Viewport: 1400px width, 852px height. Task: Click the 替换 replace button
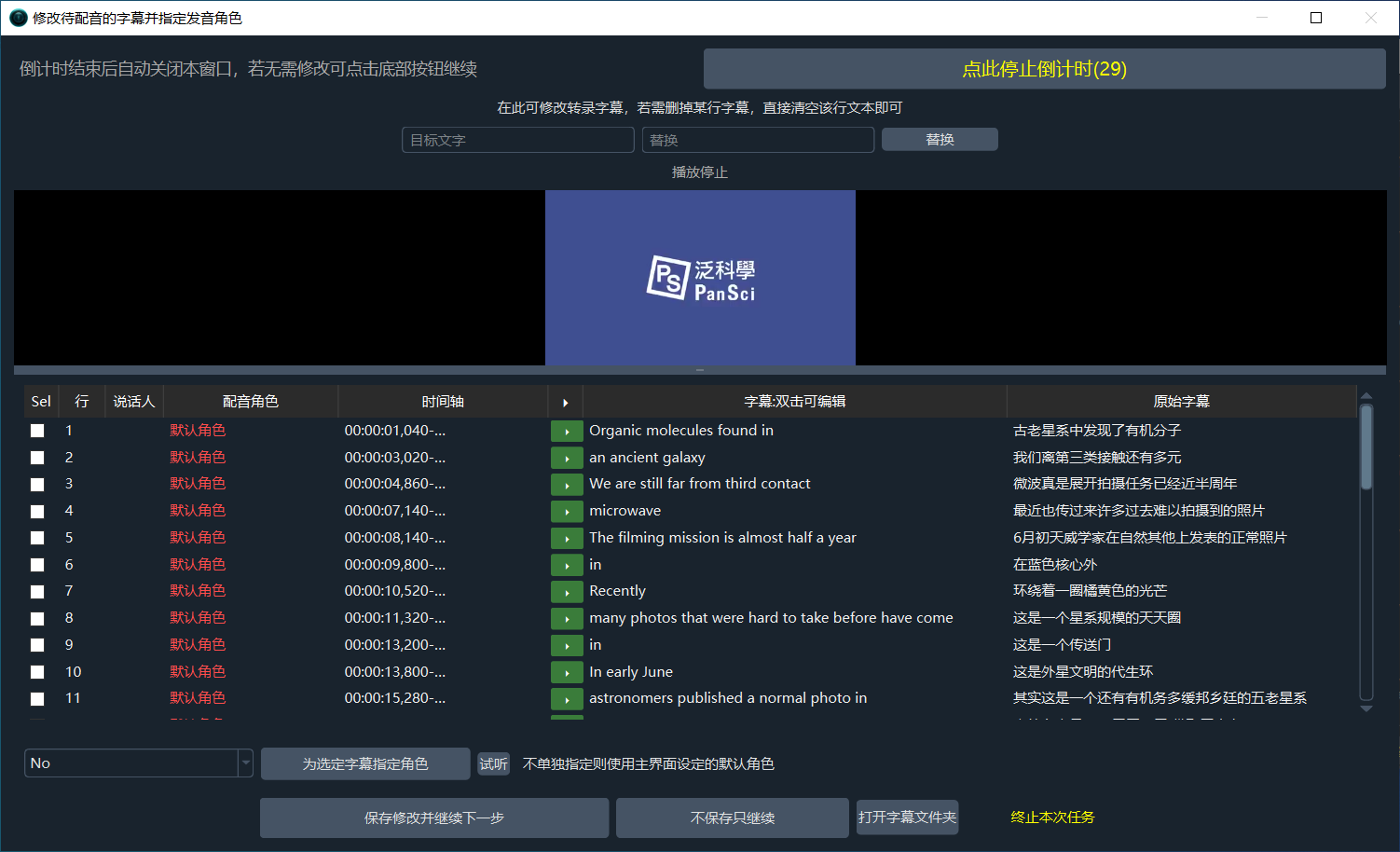click(940, 140)
